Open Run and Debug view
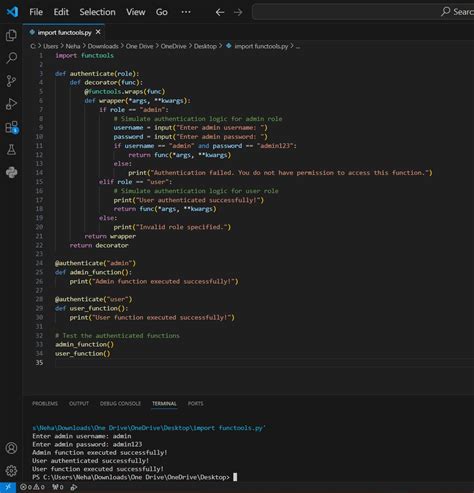The image size is (474, 493). (x=11, y=104)
